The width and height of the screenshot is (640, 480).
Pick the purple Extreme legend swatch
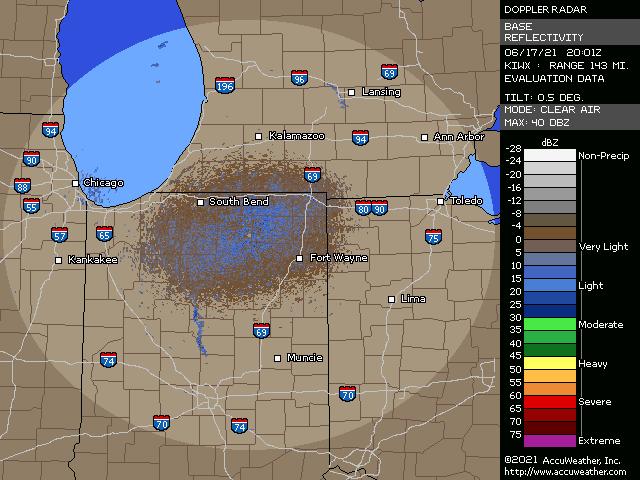[538, 441]
